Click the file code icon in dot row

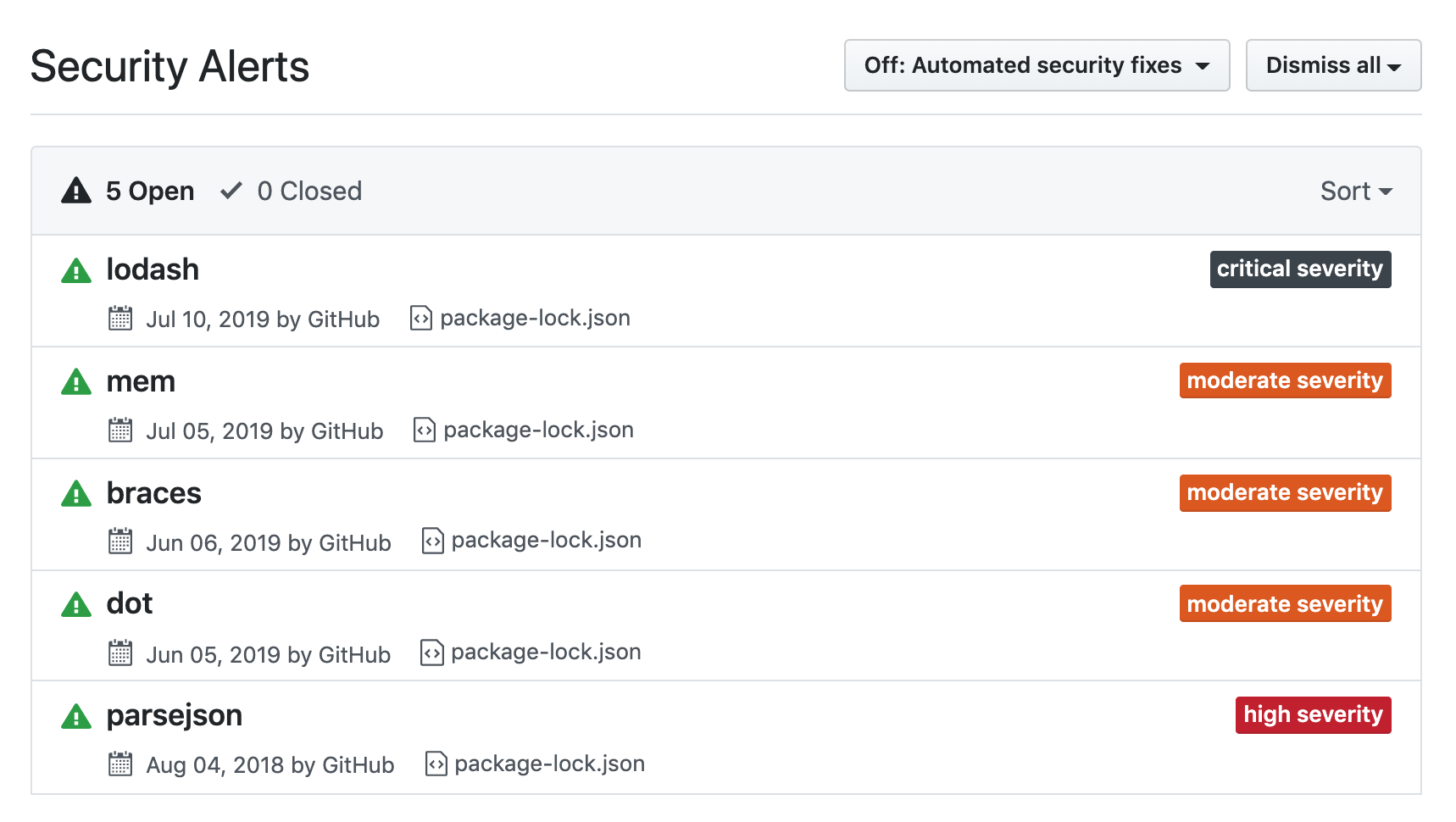click(x=432, y=653)
